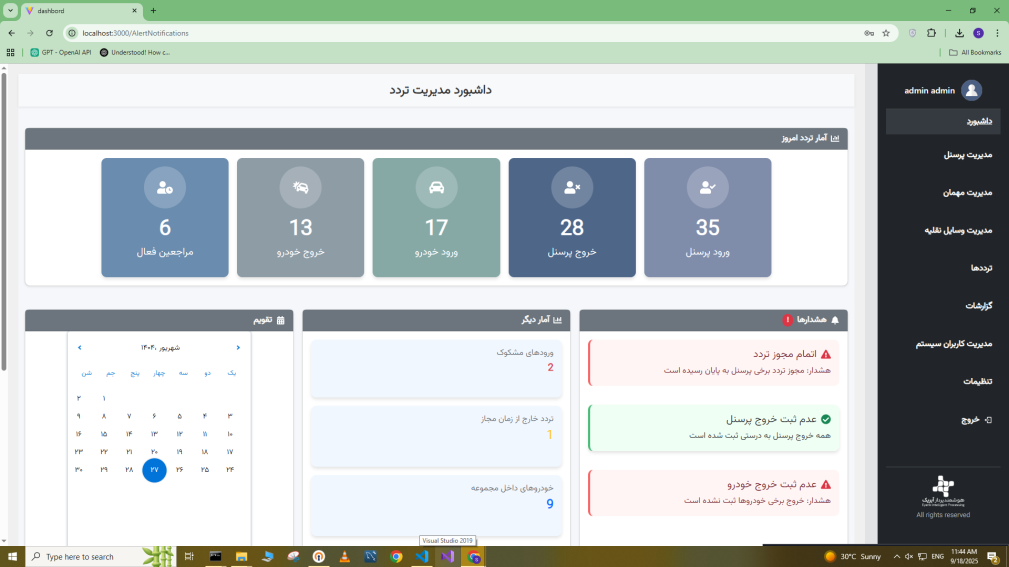Open the Chrome tab search dropdown arrow

pos(9,10)
